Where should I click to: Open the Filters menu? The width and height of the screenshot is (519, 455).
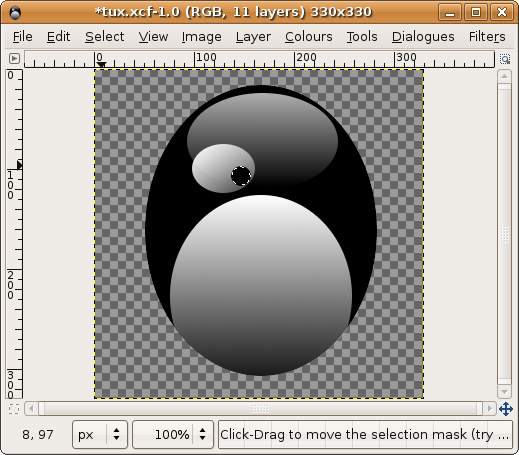(487, 37)
